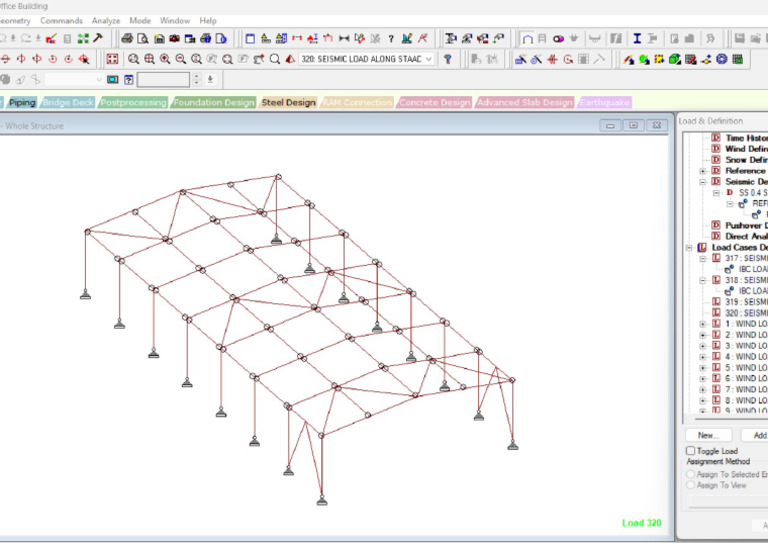The image size is (768, 543).
Task: Select the 320 : SEISMIC load case item
Action: pos(738,313)
